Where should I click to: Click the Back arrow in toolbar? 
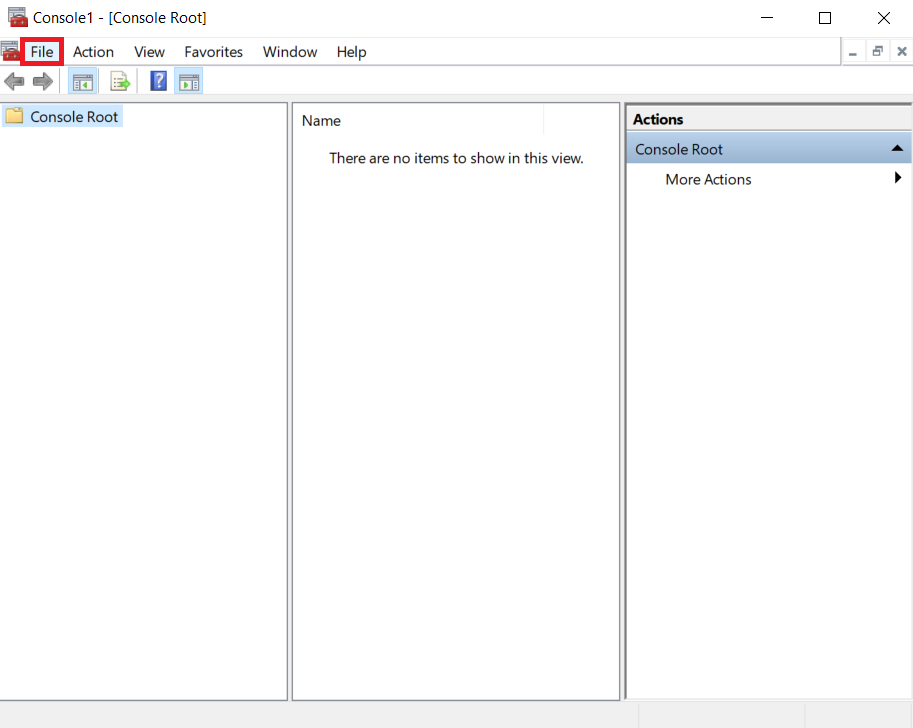click(x=14, y=82)
